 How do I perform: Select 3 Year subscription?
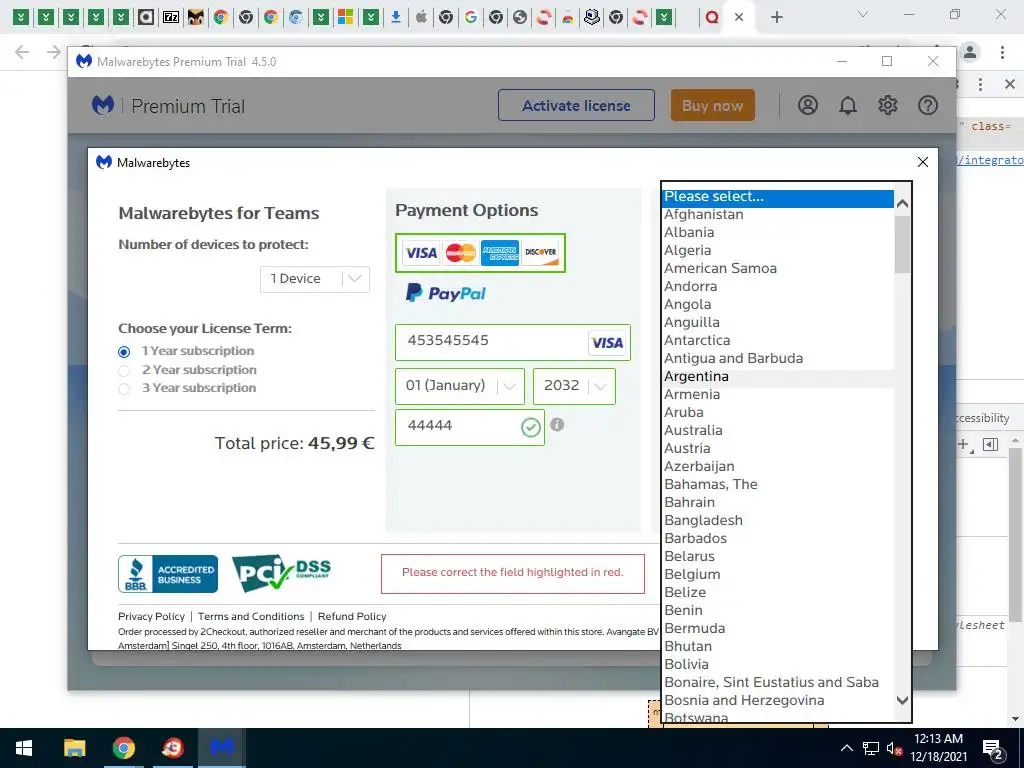pyautogui.click(x=124, y=389)
